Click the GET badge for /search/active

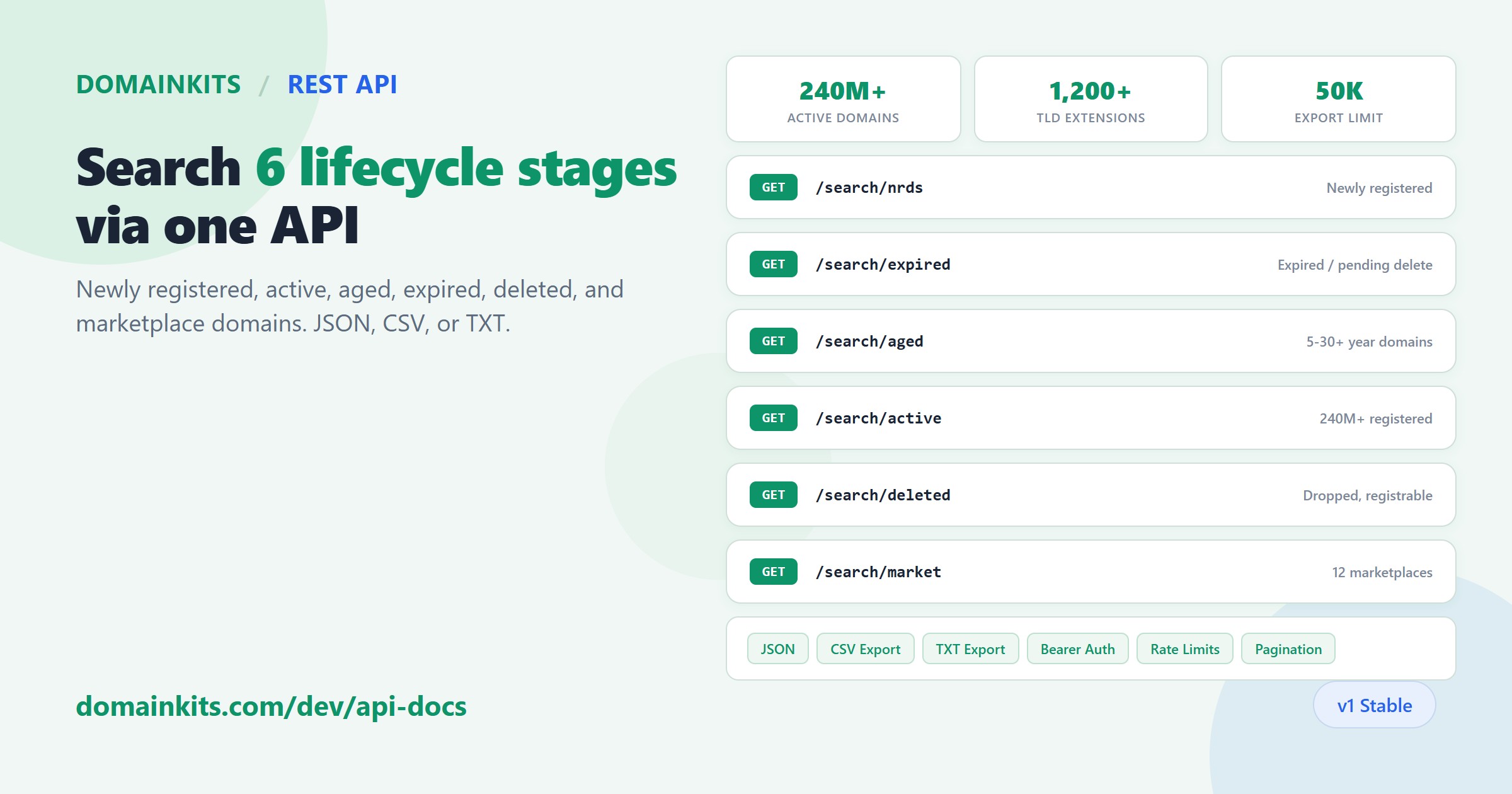click(773, 418)
